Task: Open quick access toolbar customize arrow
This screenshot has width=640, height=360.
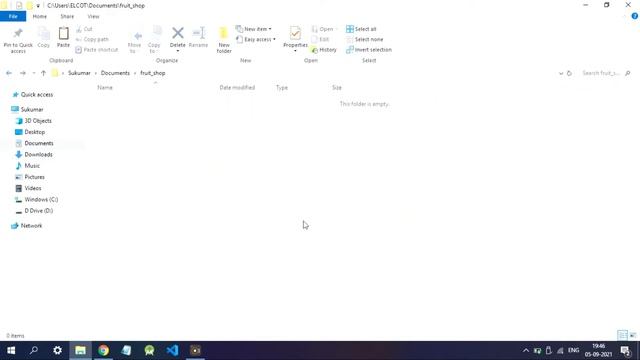Action: tap(38, 6)
